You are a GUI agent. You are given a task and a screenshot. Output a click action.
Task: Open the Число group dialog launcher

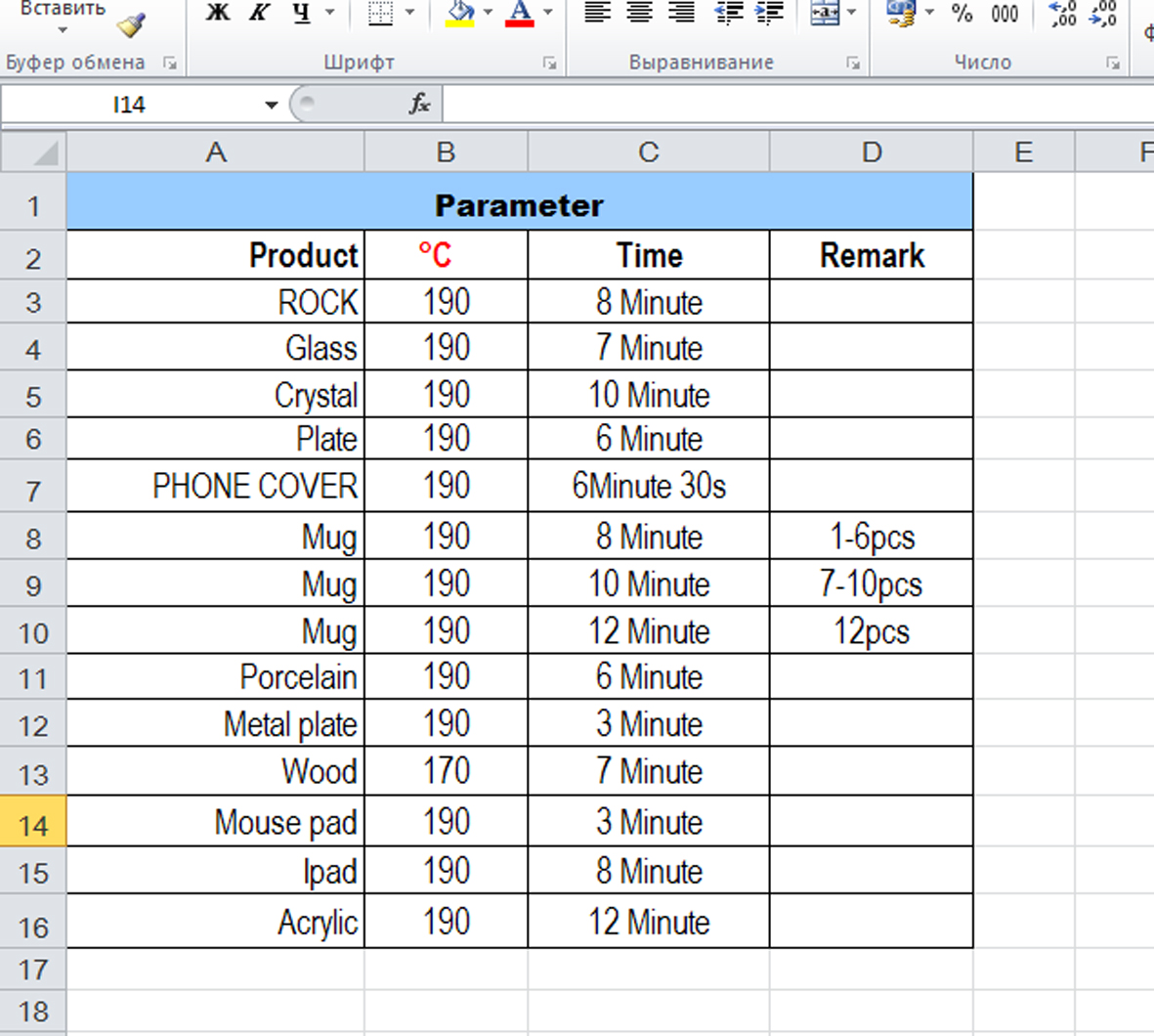coord(1113,64)
